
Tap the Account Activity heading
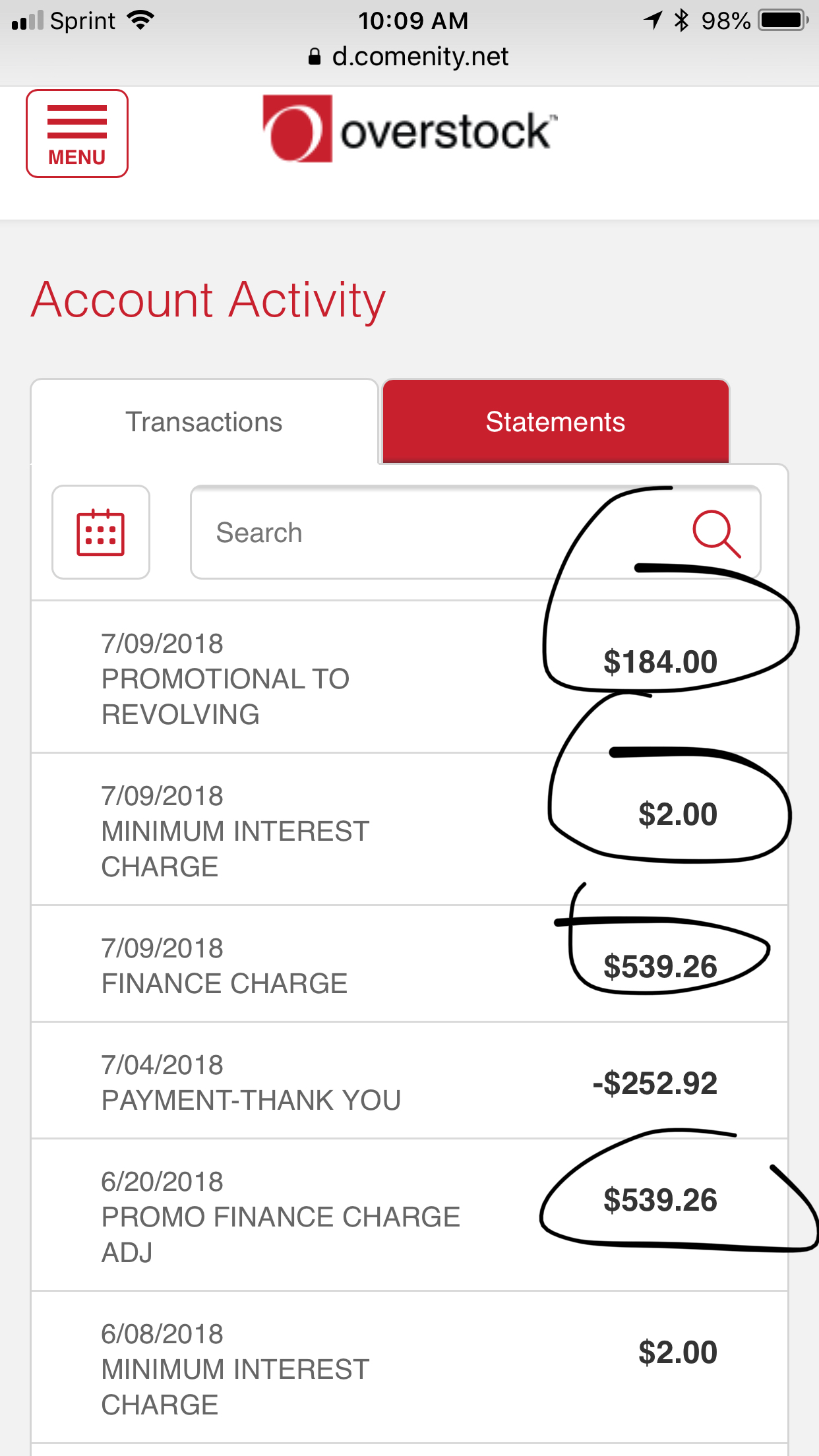point(208,300)
